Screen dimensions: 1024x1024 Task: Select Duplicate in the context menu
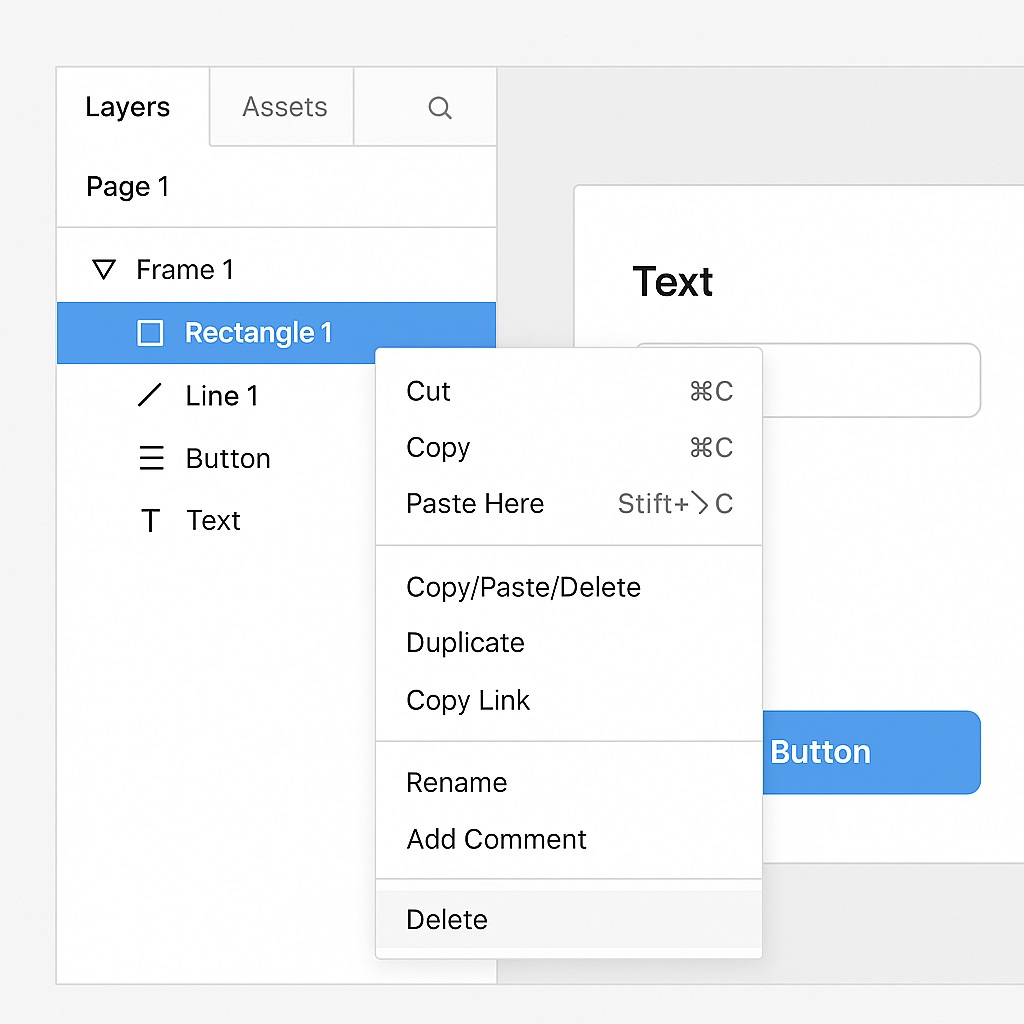464,643
